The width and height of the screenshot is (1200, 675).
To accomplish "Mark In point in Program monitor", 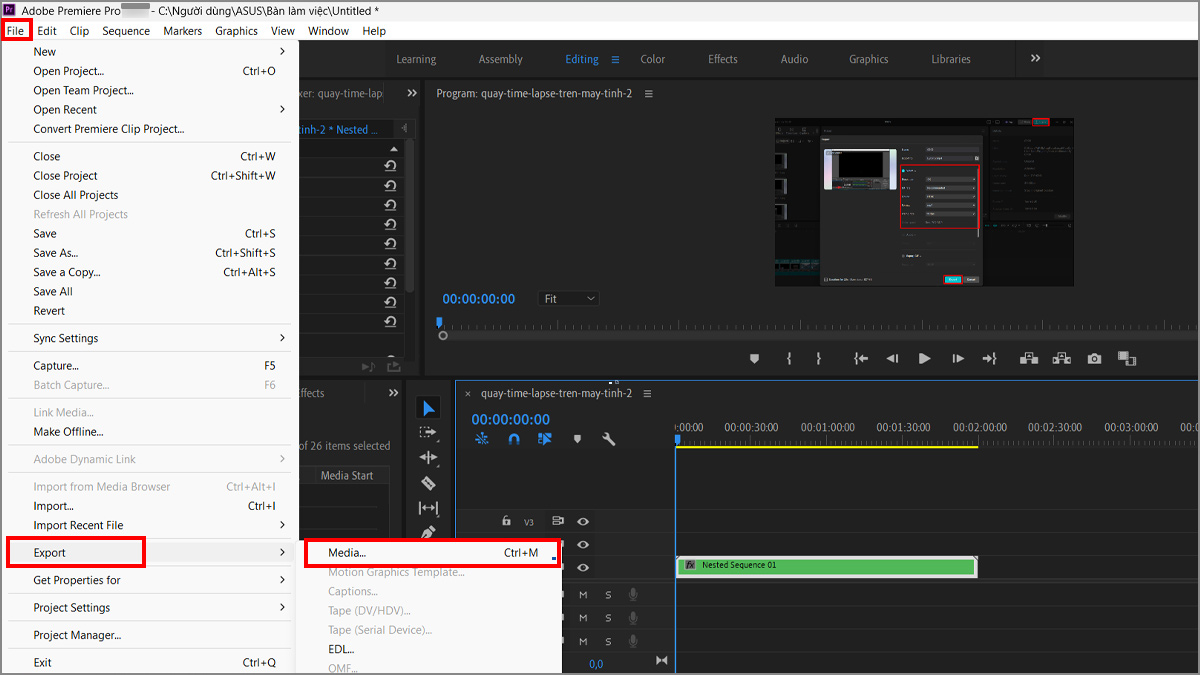I will click(x=789, y=358).
